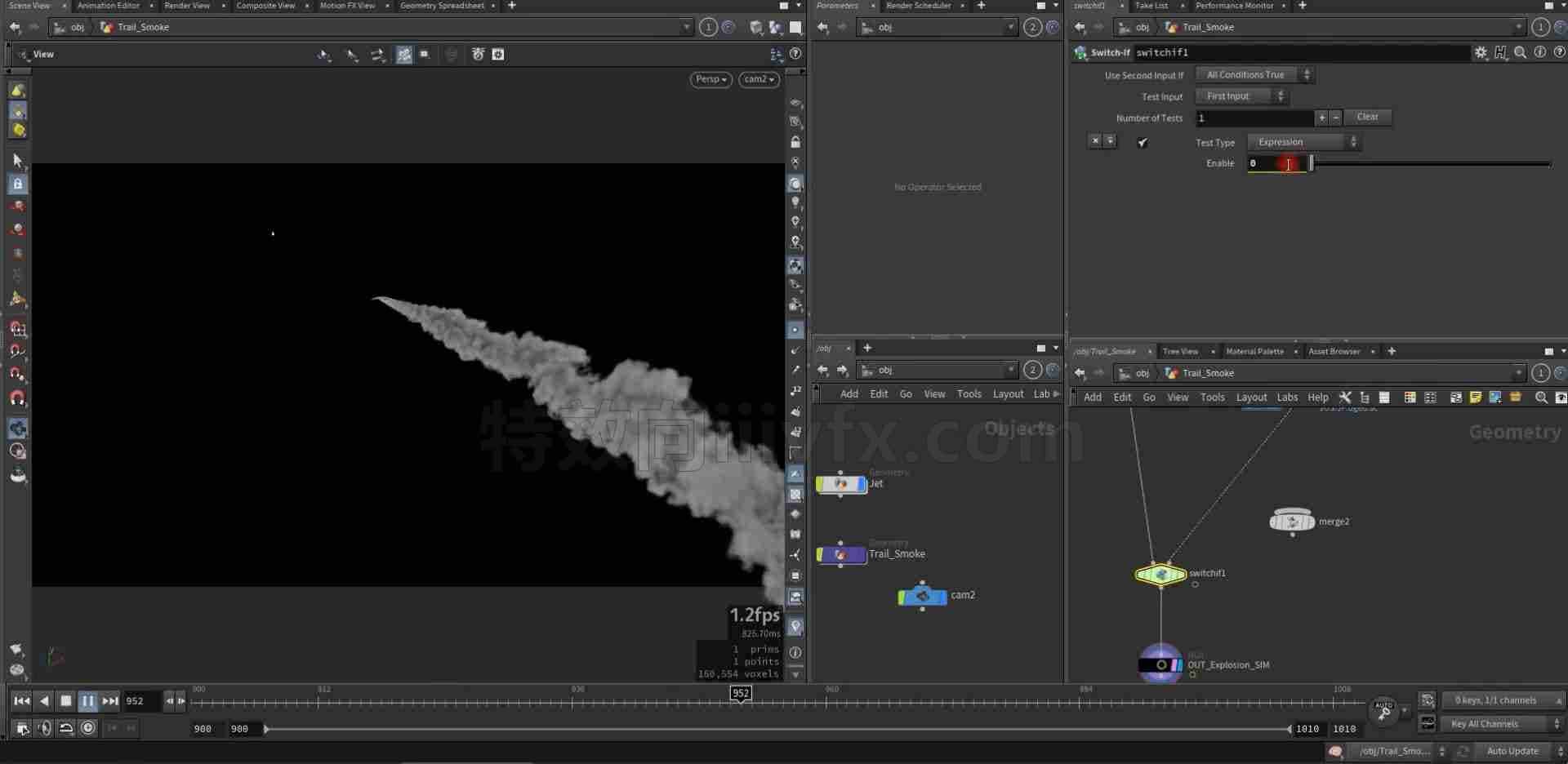Click the frame 952 timeline marker
Viewport: 1568px width, 764px height.
740,694
